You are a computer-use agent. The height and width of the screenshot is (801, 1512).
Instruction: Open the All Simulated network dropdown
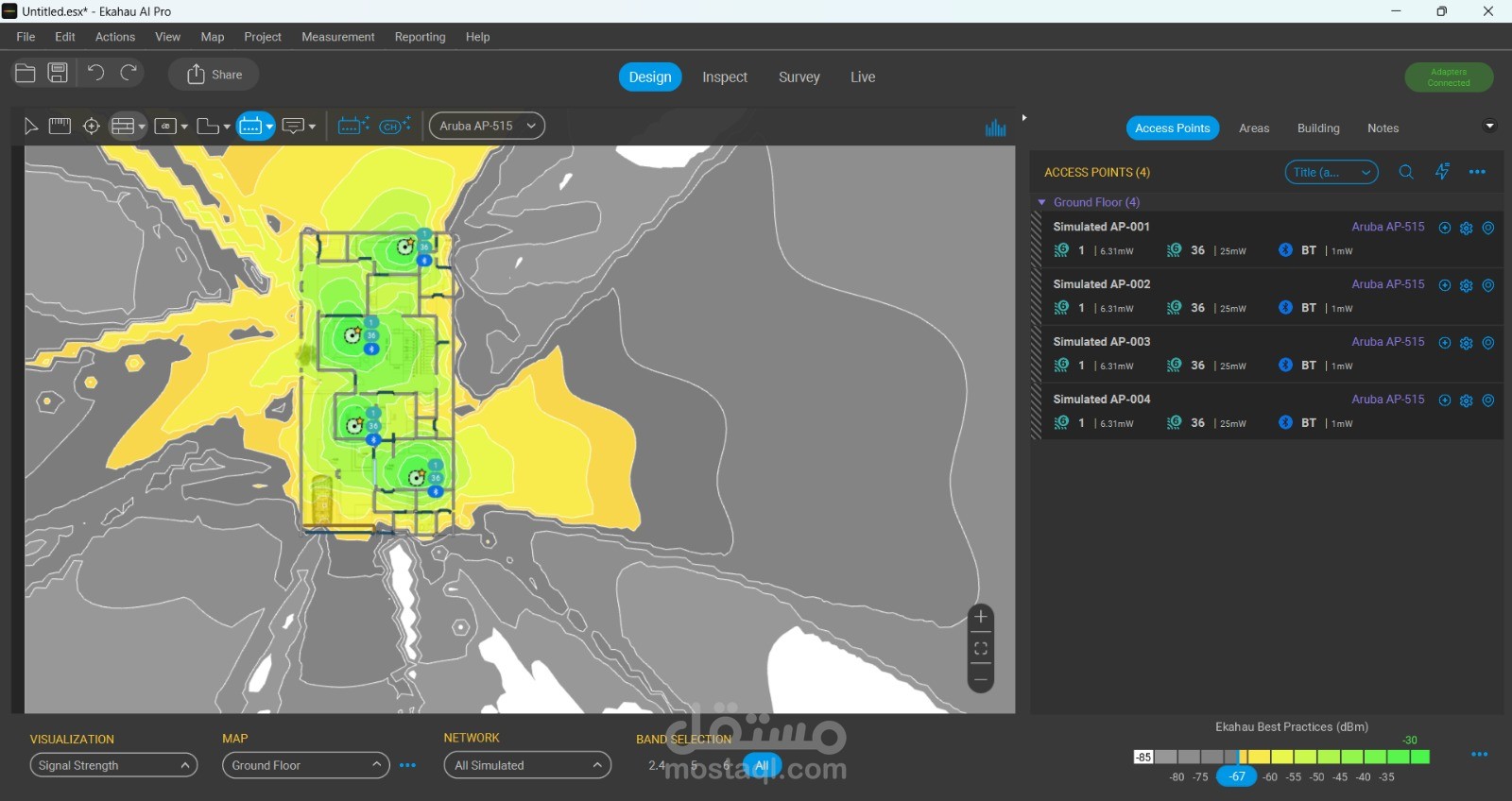(x=527, y=765)
